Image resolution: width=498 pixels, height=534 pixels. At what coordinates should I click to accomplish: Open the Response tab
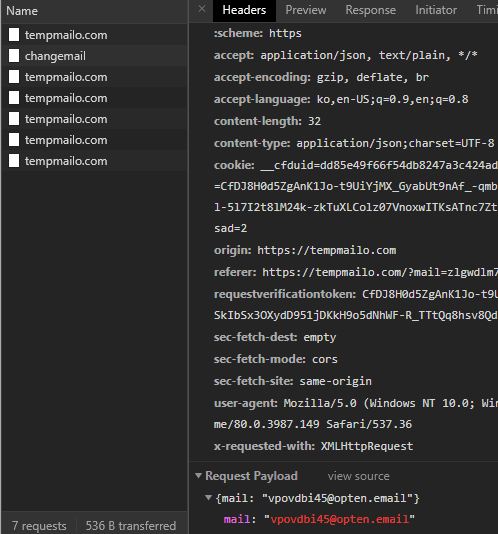(x=371, y=10)
